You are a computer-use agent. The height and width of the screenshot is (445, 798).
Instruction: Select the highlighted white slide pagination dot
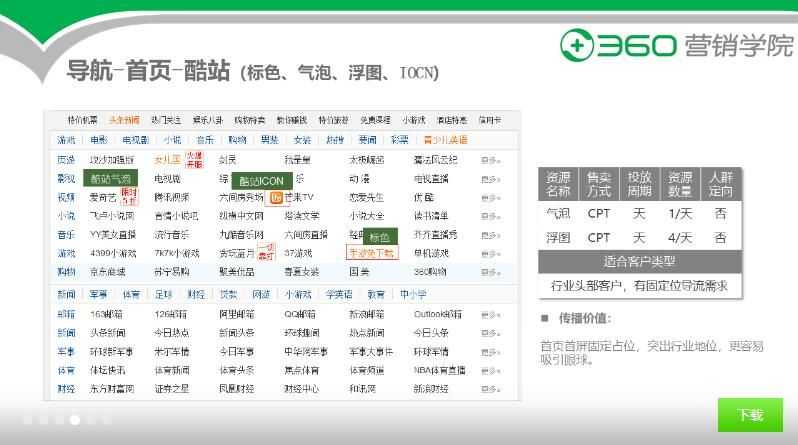coord(75,420)
